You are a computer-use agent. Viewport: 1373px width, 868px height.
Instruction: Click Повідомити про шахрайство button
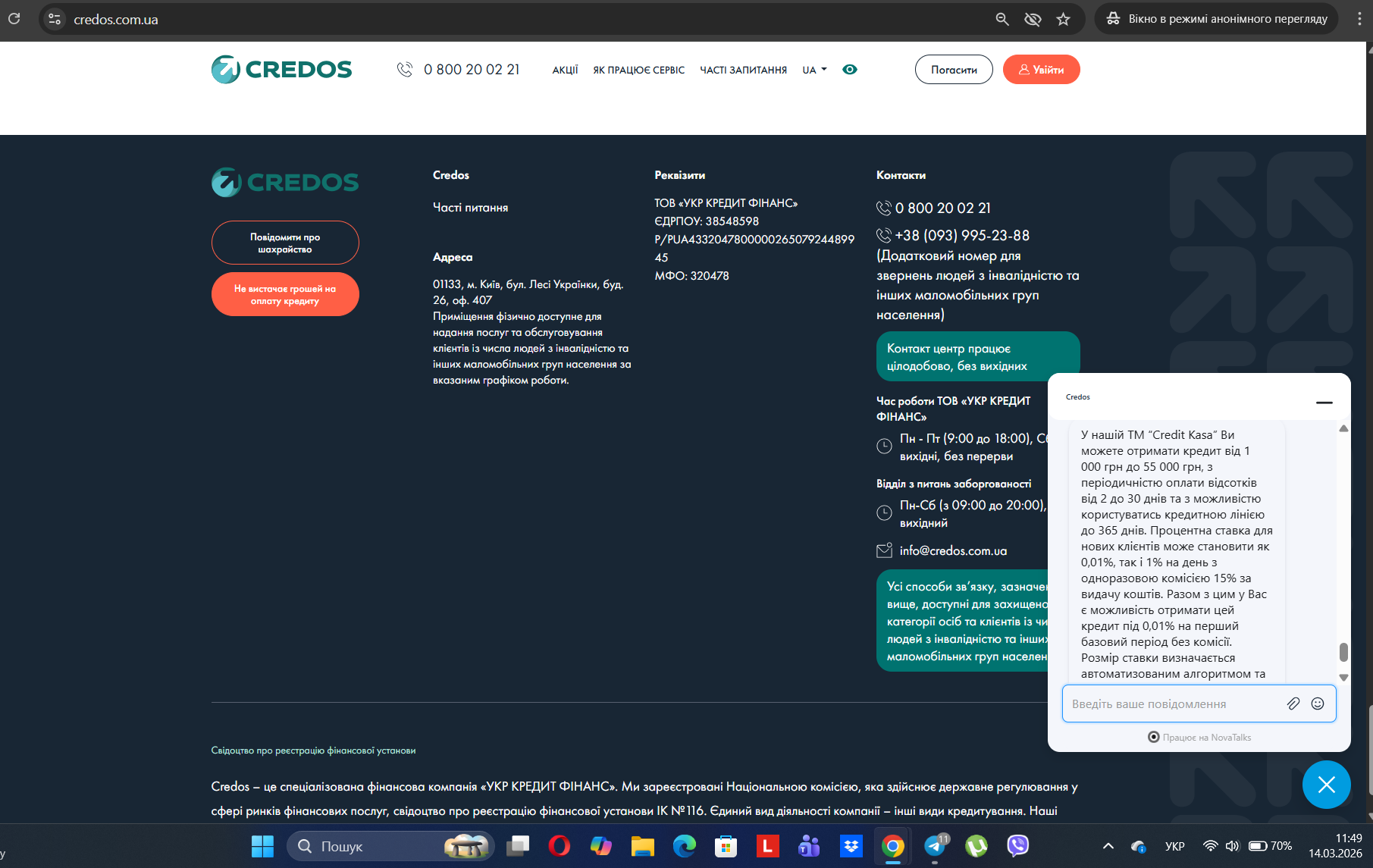click(285, 243)
